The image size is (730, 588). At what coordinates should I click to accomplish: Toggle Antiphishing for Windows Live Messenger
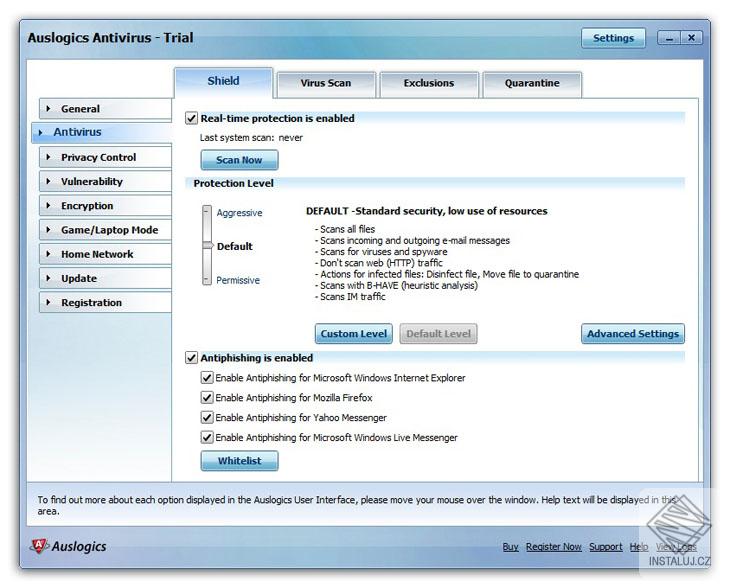[x=207, y=438]
